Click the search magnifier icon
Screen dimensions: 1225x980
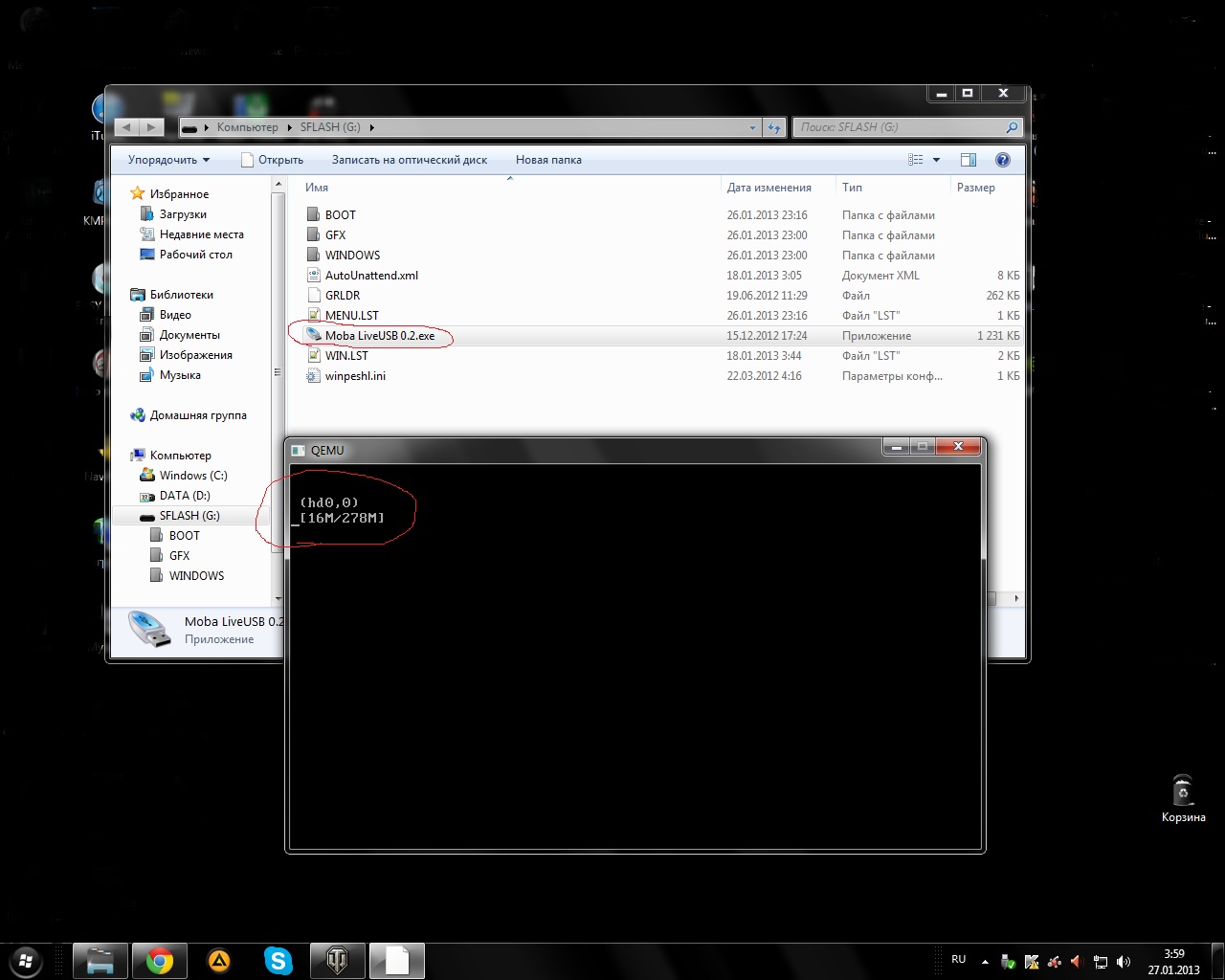click(1012, 127)
